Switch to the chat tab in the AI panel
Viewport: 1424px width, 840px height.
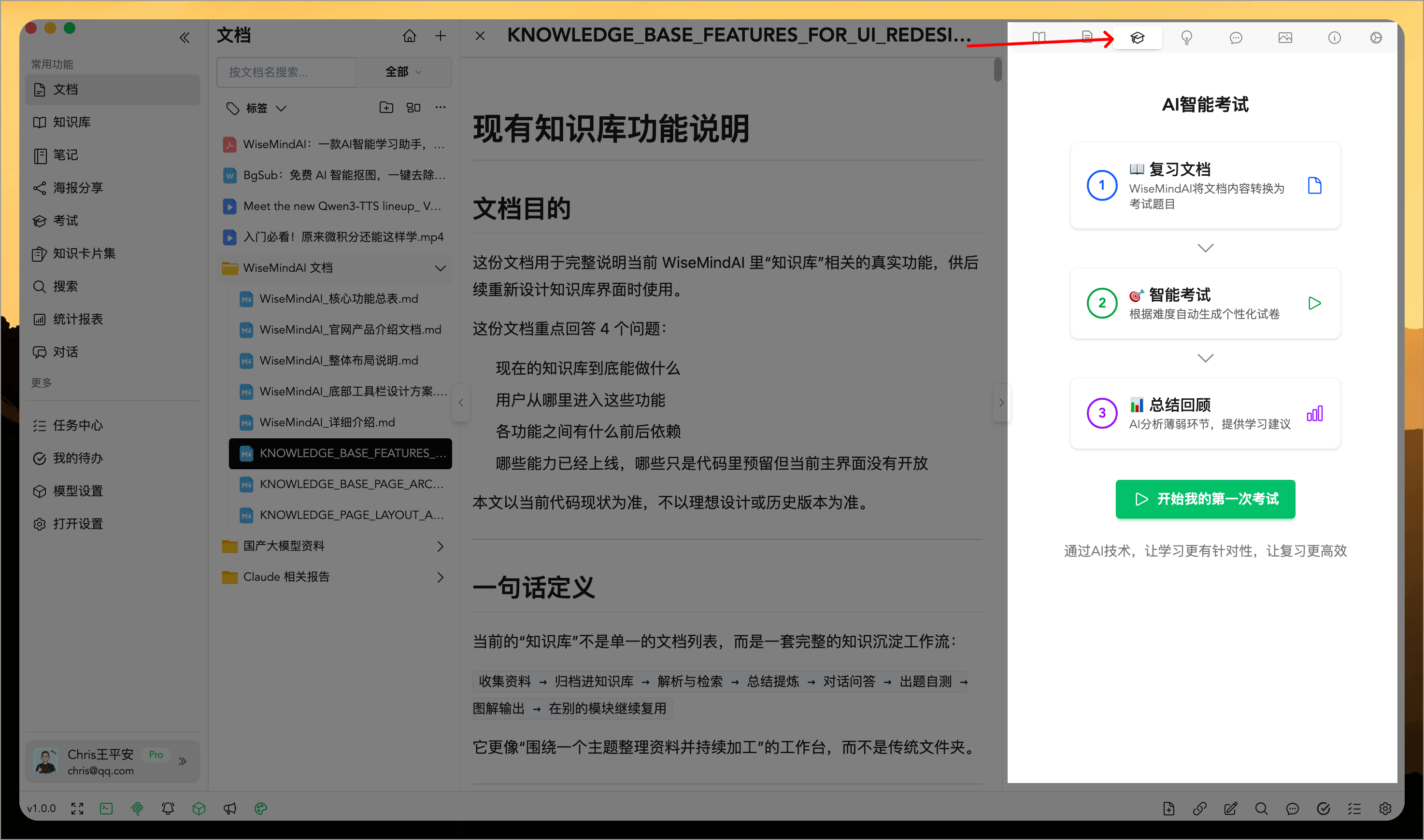click(x=1236, y=37)
